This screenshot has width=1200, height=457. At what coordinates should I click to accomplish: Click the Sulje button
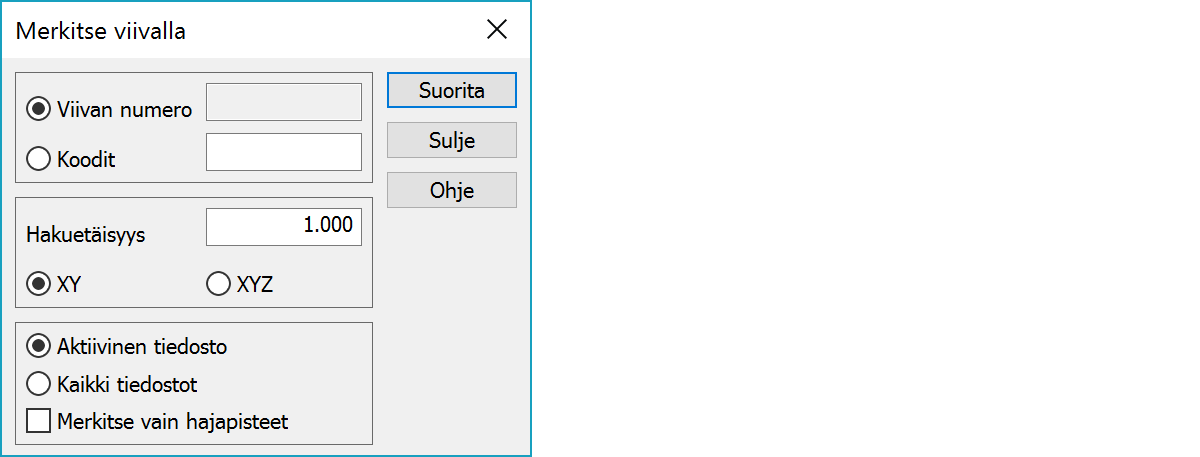tap(451, 140)
